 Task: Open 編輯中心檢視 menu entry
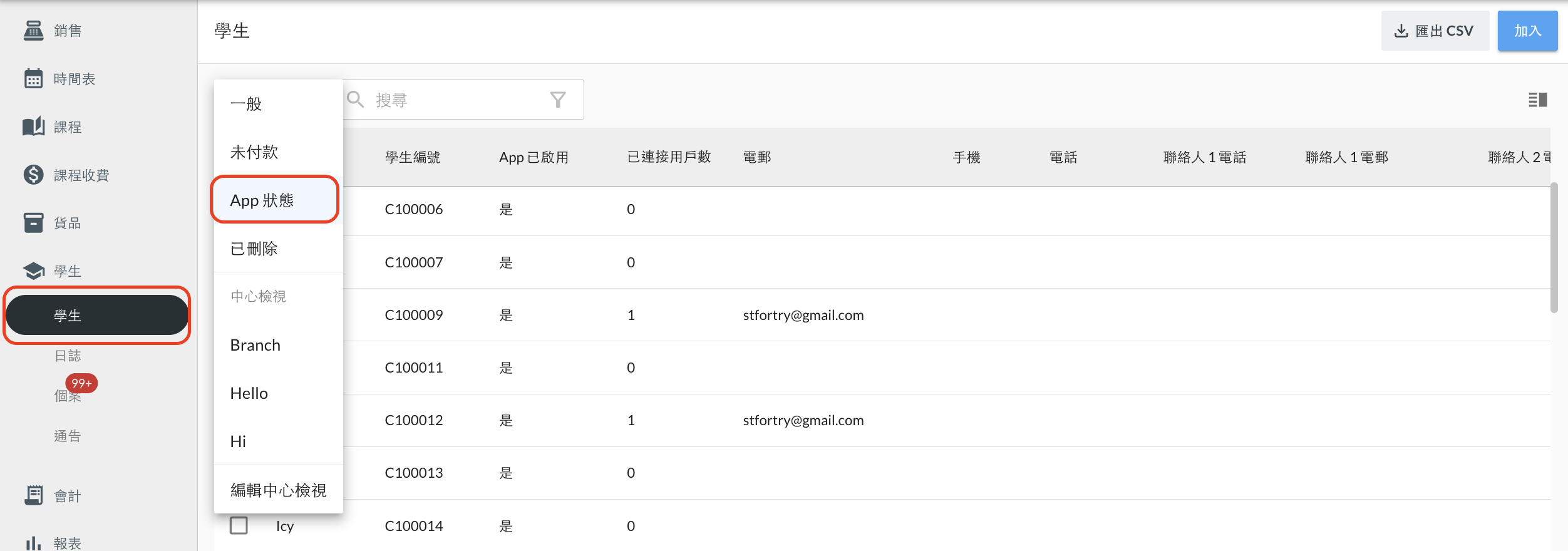(279, 490)
